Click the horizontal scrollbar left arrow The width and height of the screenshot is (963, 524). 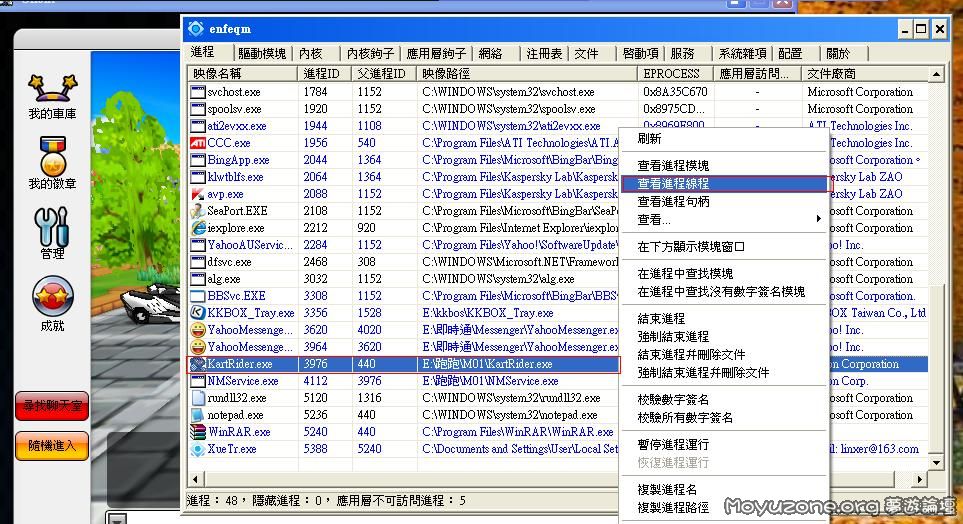point(195,479)
